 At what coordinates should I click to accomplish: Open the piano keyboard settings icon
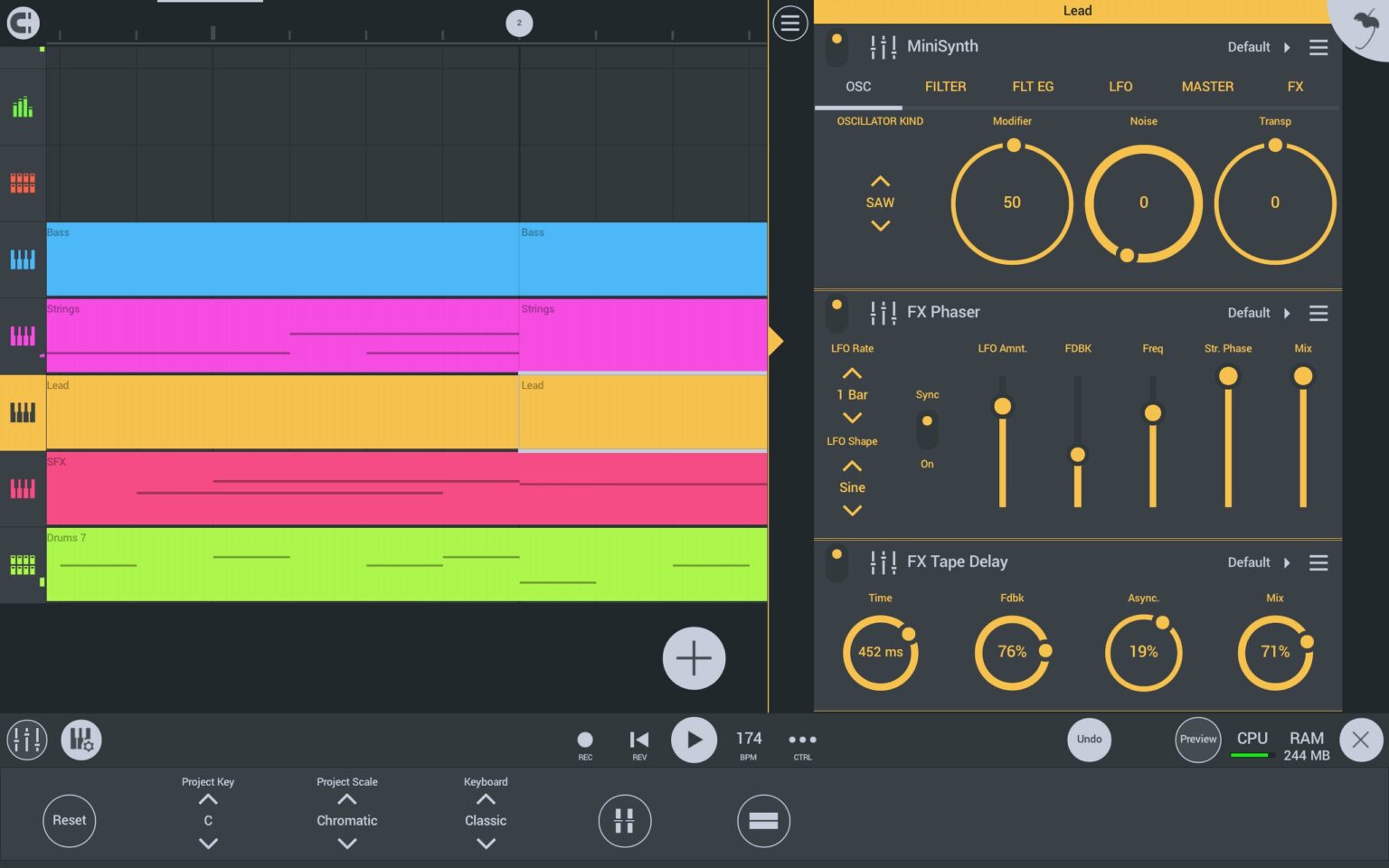[x=81, y=740]
